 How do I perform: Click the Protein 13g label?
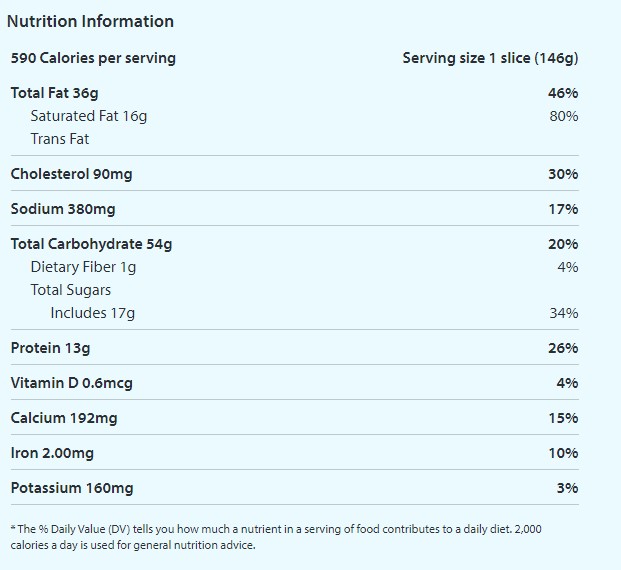coord(50,348)
